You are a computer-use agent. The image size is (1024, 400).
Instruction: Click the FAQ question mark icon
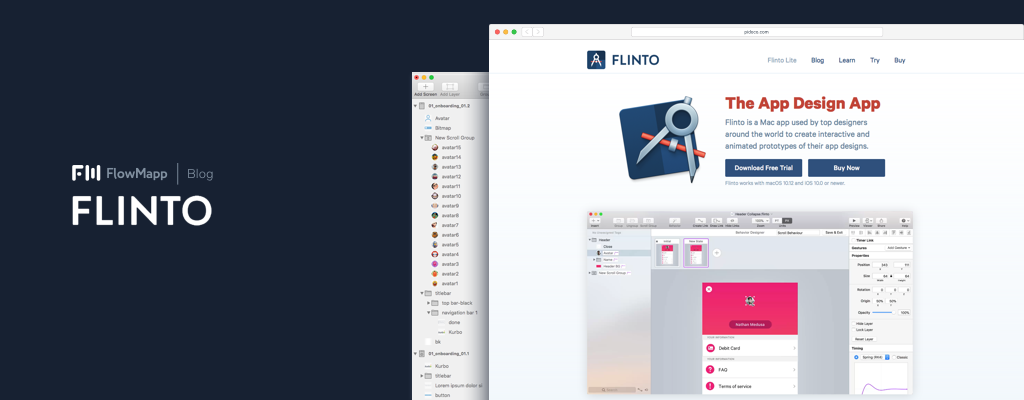click(x=710, y=369)
